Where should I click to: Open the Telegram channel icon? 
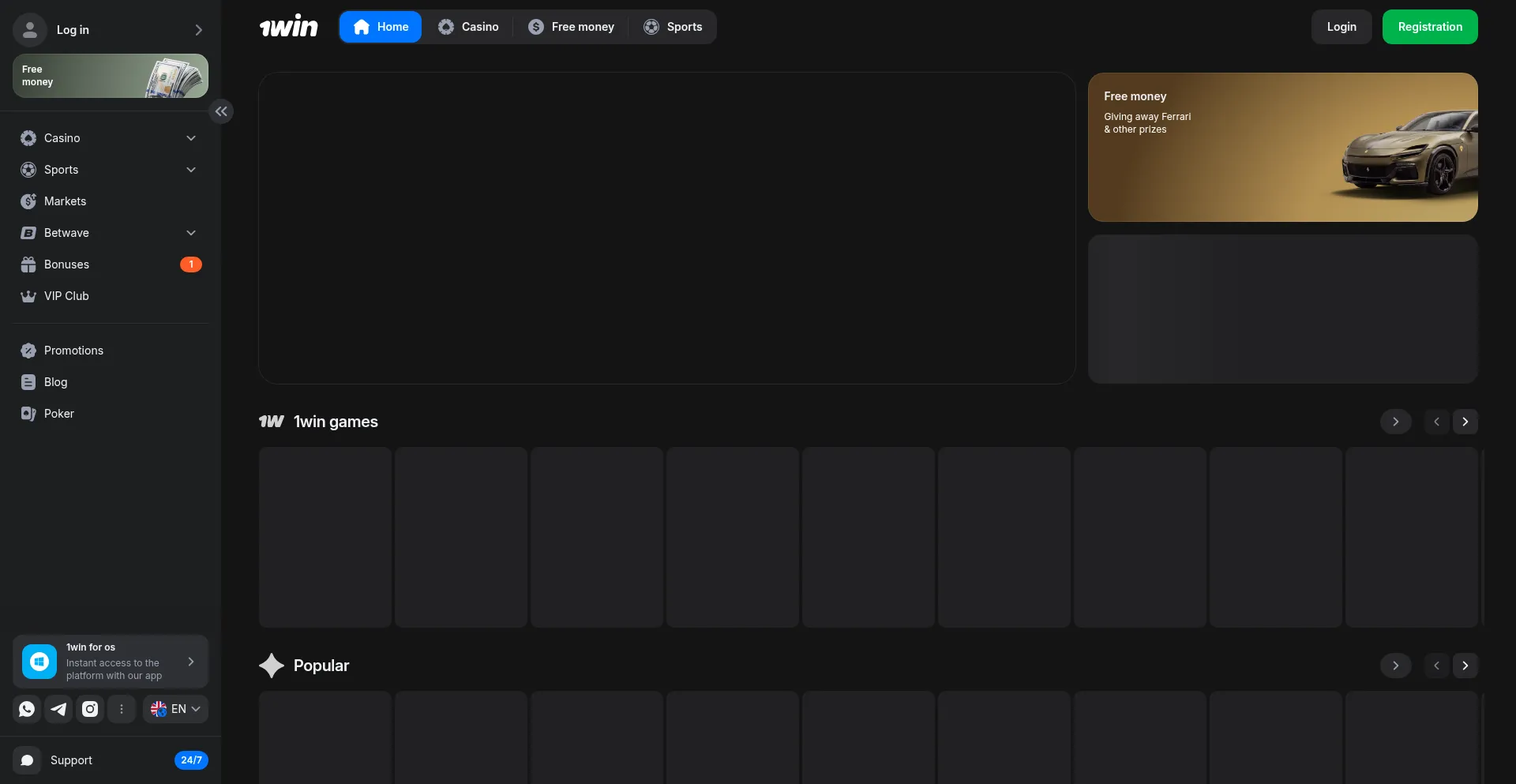tap(58, 709)
